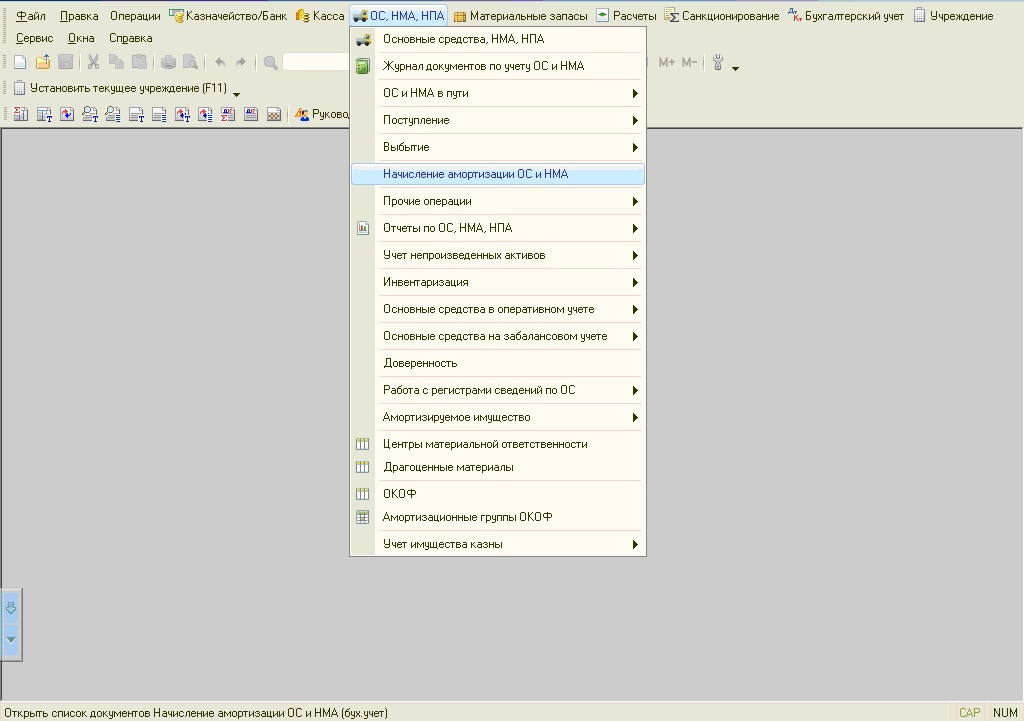The width and height of the screenshot is (1024, 721).
Task: Click the print preview icon
Action: pyautogui.click(x=191, y=63)
